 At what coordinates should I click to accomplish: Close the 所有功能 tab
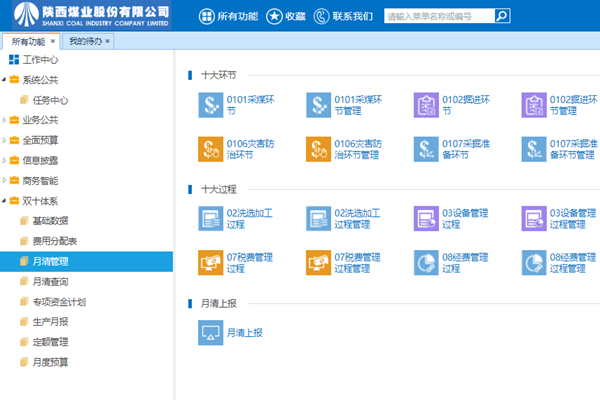[x=53, y=41]
